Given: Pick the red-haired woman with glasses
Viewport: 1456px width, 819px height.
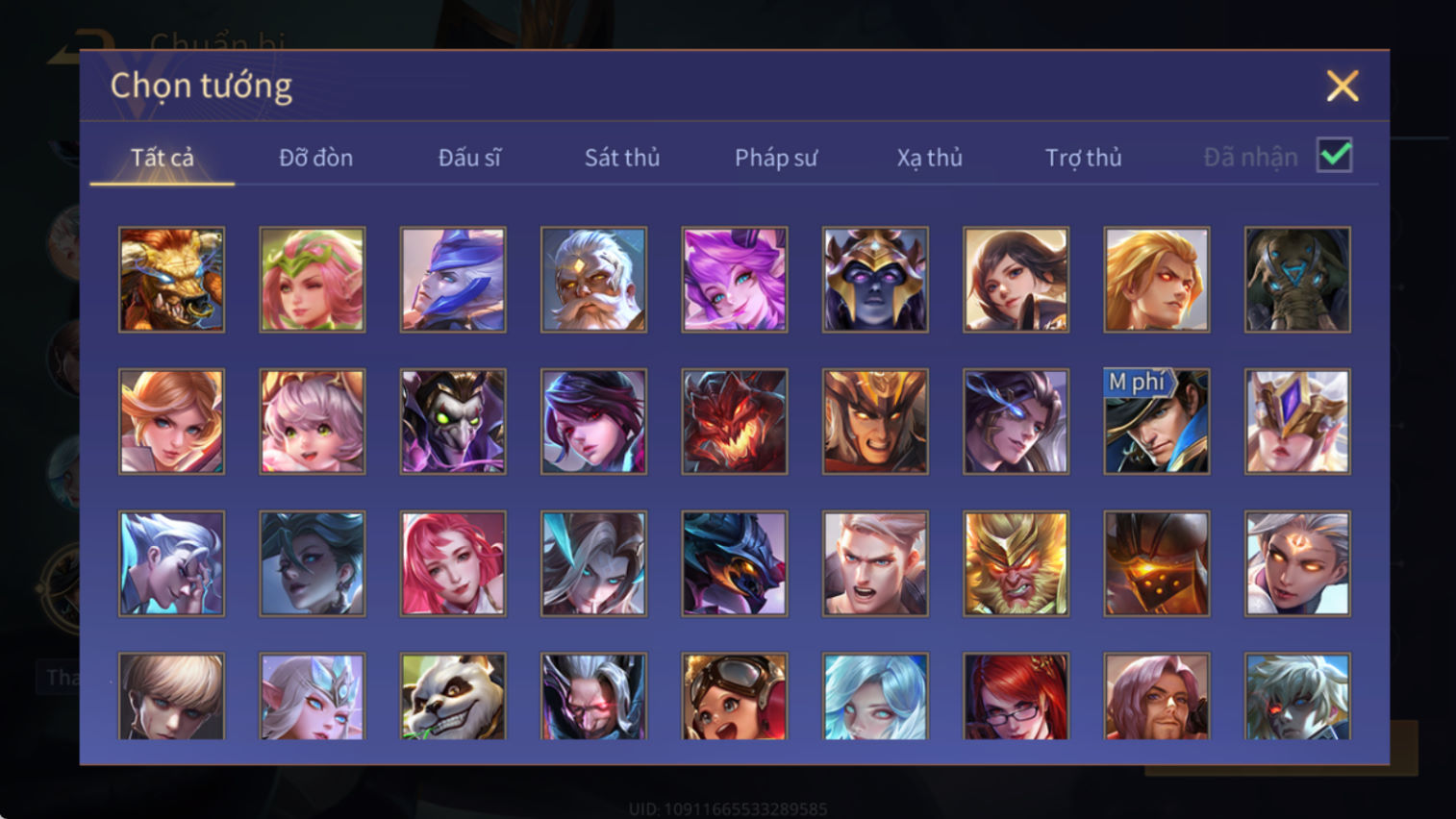Looking at the screenshot, I should 1016,697.
